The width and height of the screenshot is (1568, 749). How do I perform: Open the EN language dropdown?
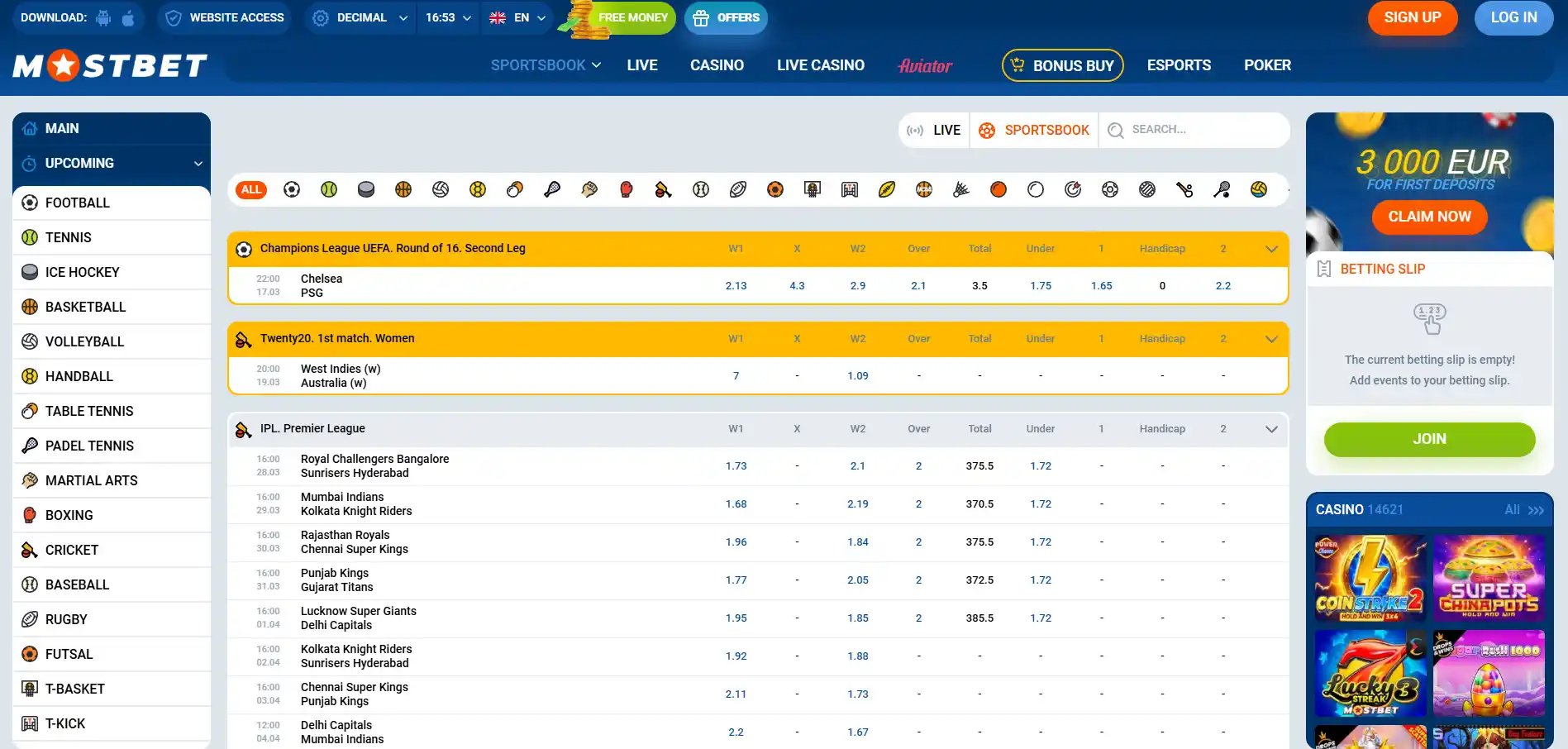point(517,17)
